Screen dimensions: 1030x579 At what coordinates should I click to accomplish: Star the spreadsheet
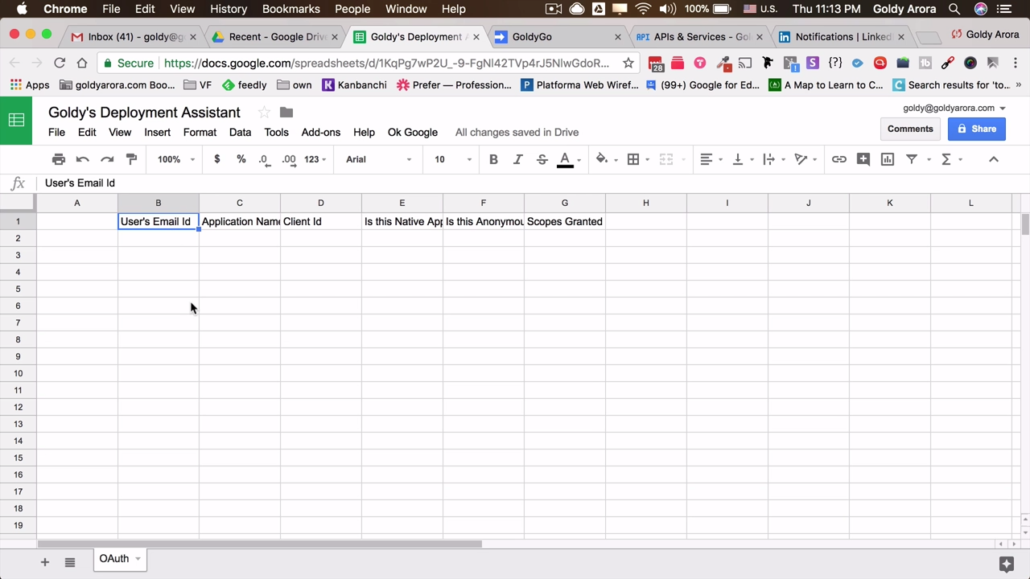click(263, 112)
